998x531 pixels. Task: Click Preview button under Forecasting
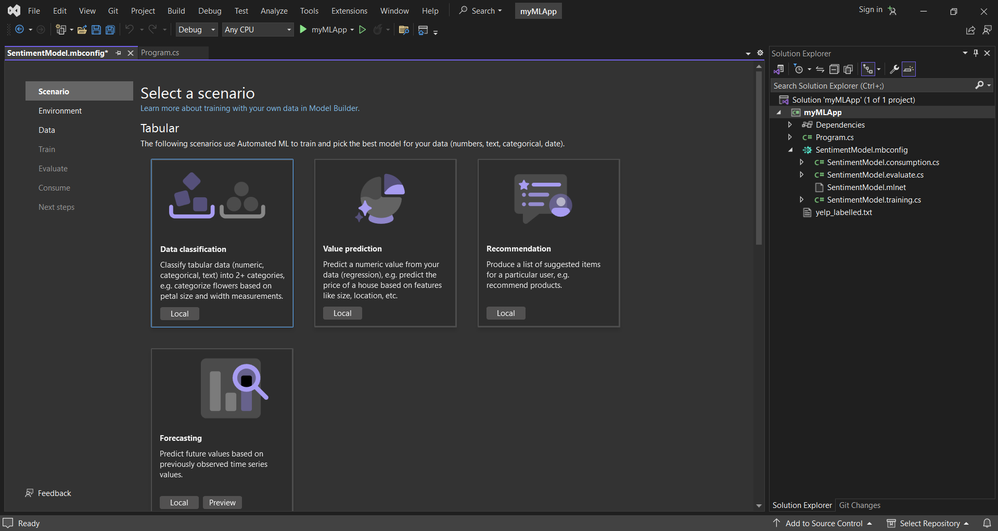[222, 502]
